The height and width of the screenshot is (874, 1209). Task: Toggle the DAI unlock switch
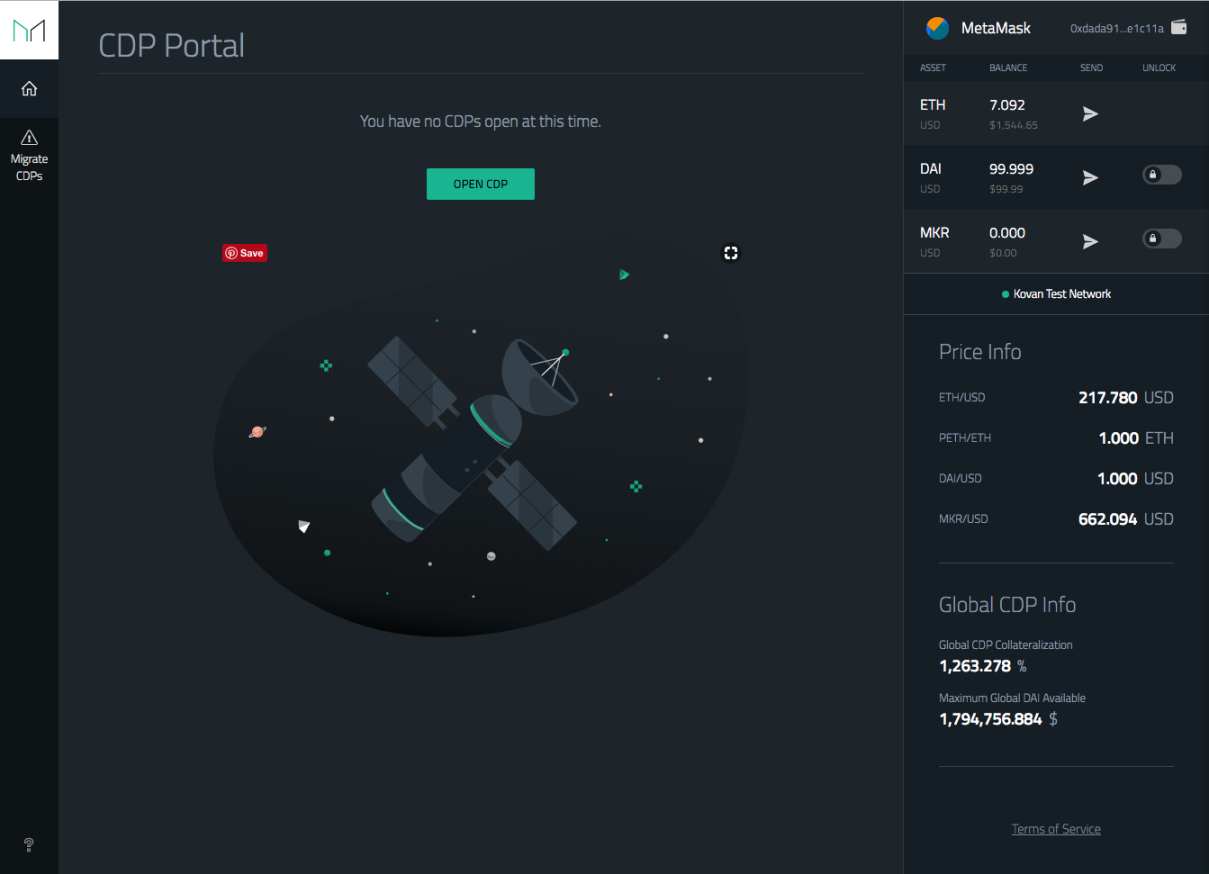[x=1161, y=175]
